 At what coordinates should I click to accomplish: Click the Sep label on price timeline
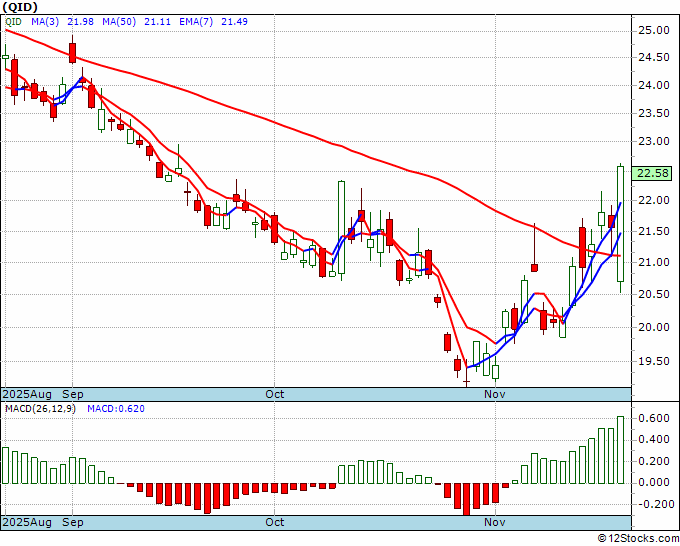click(72, 394)
